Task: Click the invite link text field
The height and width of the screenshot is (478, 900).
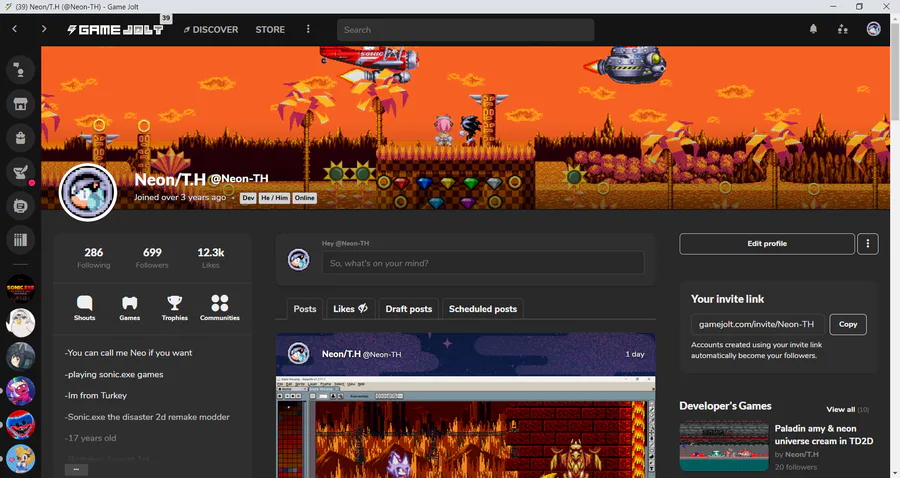Action: 758,324
